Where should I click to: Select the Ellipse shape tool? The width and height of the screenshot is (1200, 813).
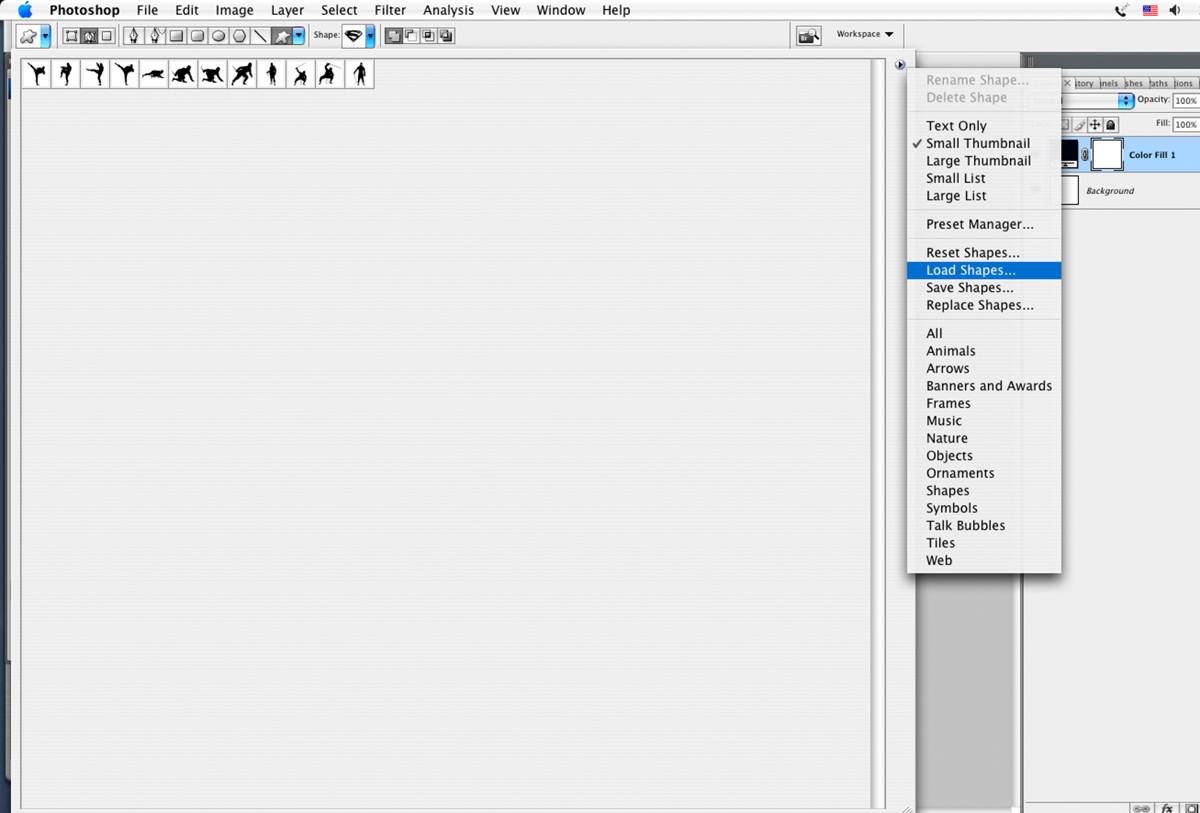(x=218, y=35)
